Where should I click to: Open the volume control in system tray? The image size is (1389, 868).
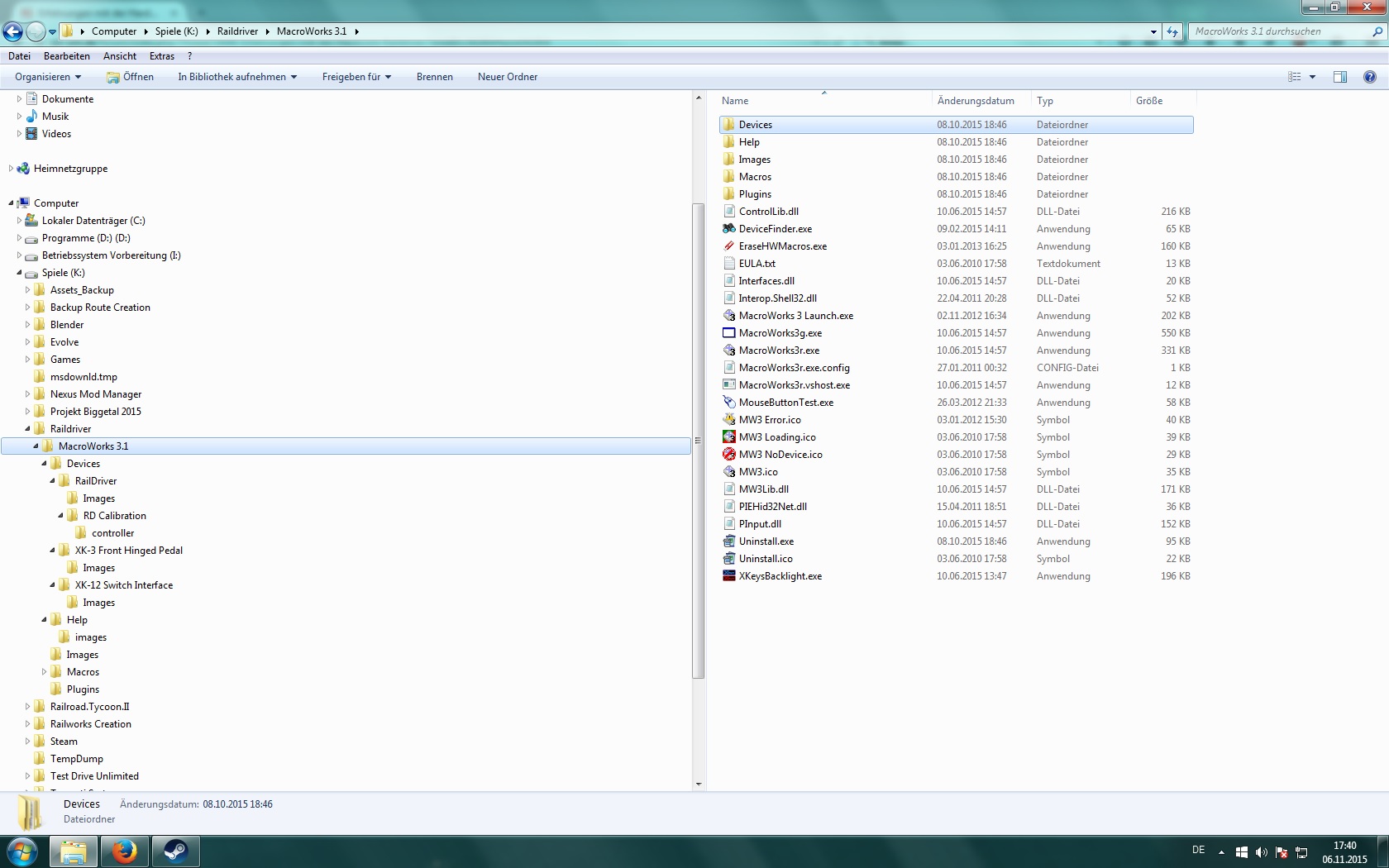(1261, 852)
